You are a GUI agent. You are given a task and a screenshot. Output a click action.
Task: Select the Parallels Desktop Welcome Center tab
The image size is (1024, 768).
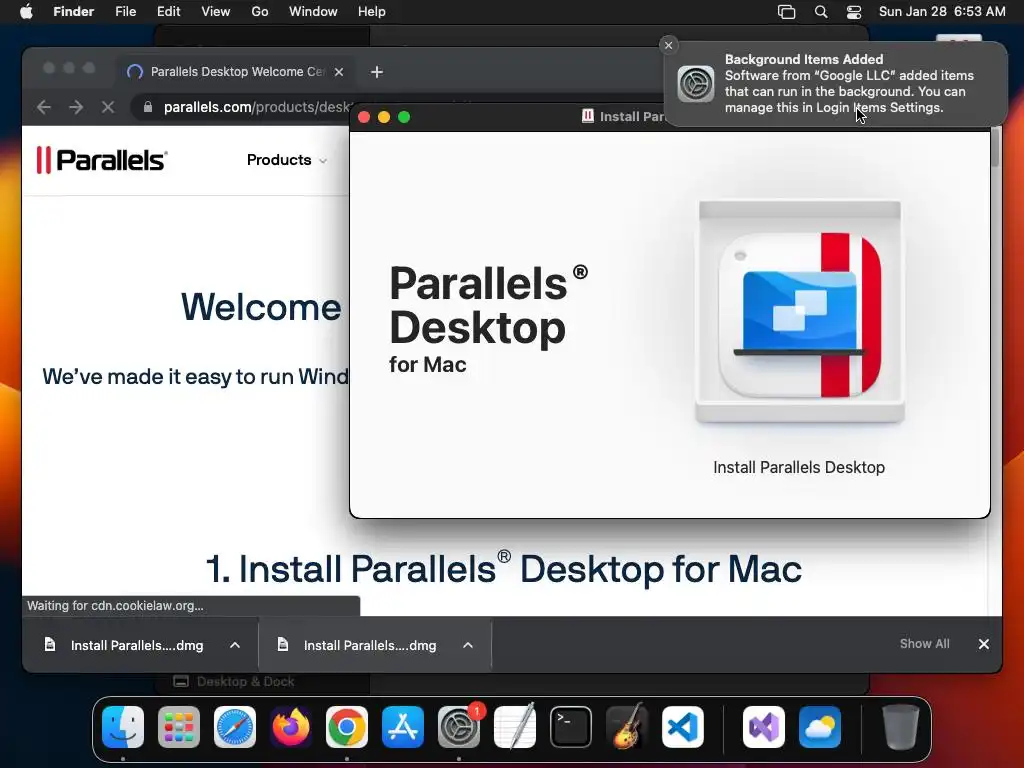tap(236, 72)
